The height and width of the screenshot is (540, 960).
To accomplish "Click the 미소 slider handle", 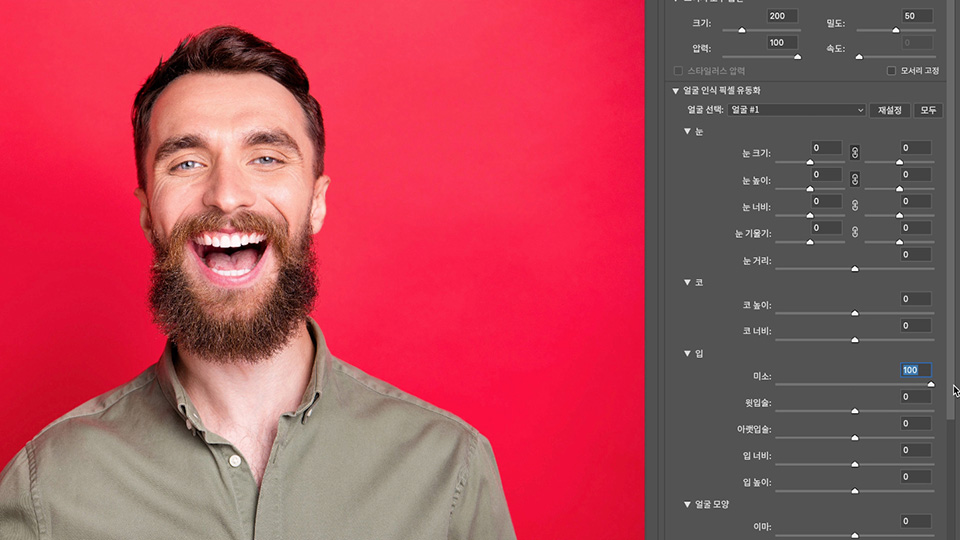I will pos(931,384).
